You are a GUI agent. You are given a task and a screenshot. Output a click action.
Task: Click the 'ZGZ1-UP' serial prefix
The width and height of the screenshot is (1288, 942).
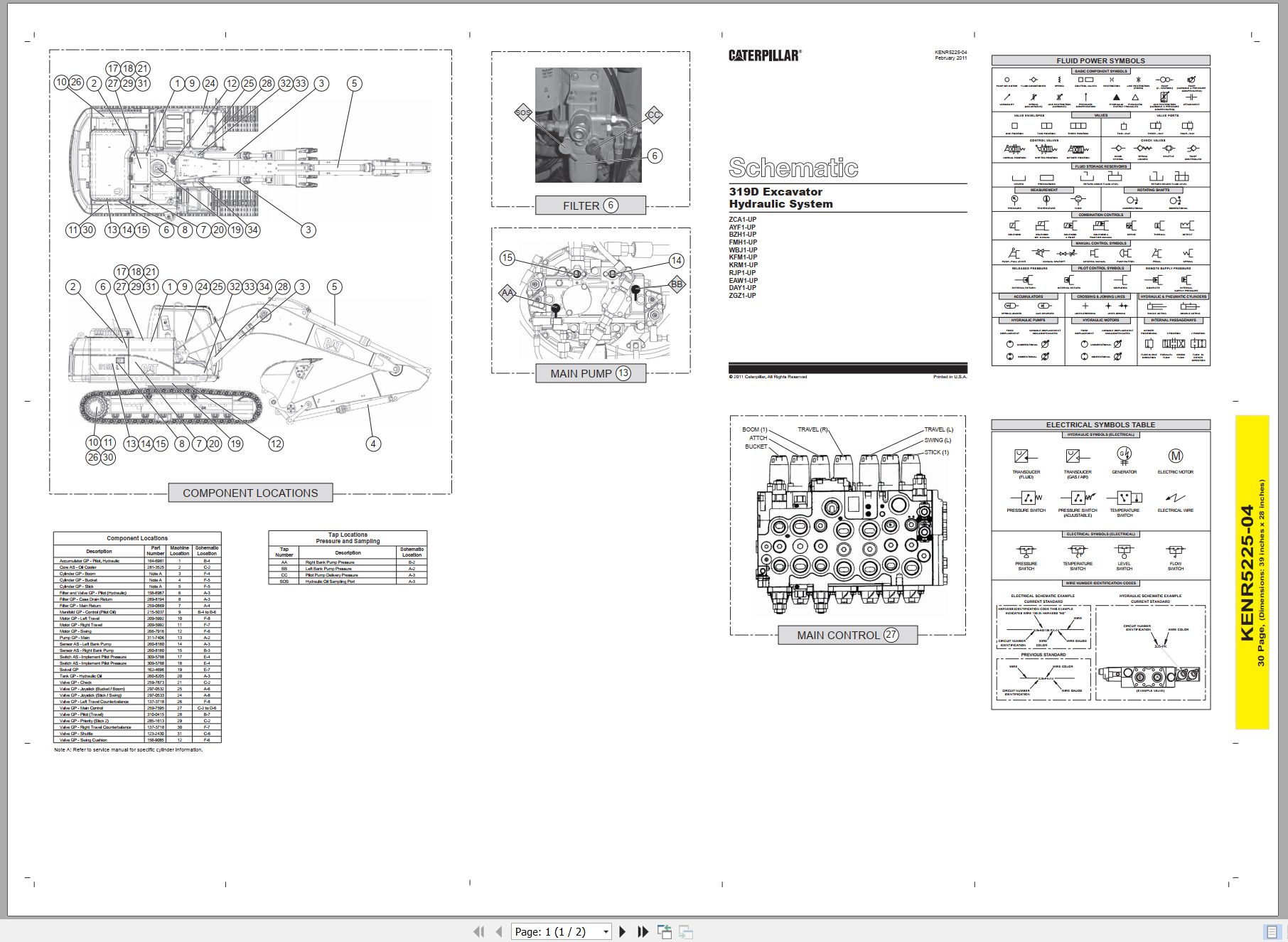click(743, 295)
